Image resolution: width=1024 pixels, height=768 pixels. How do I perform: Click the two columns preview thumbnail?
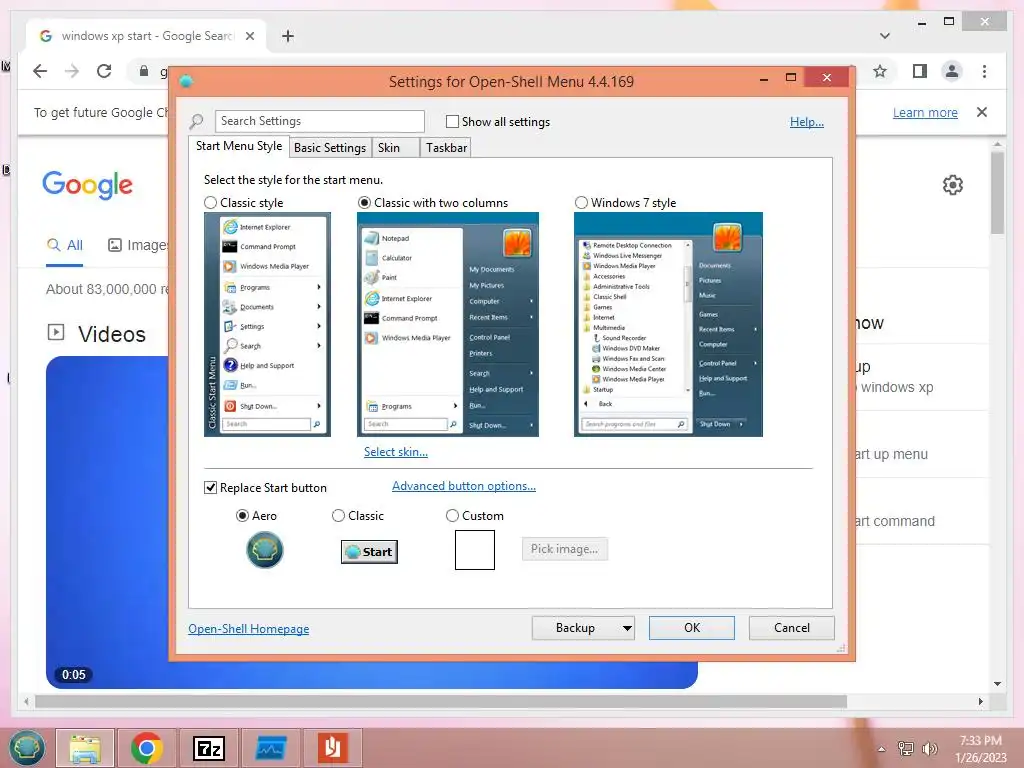click(448, 325)
